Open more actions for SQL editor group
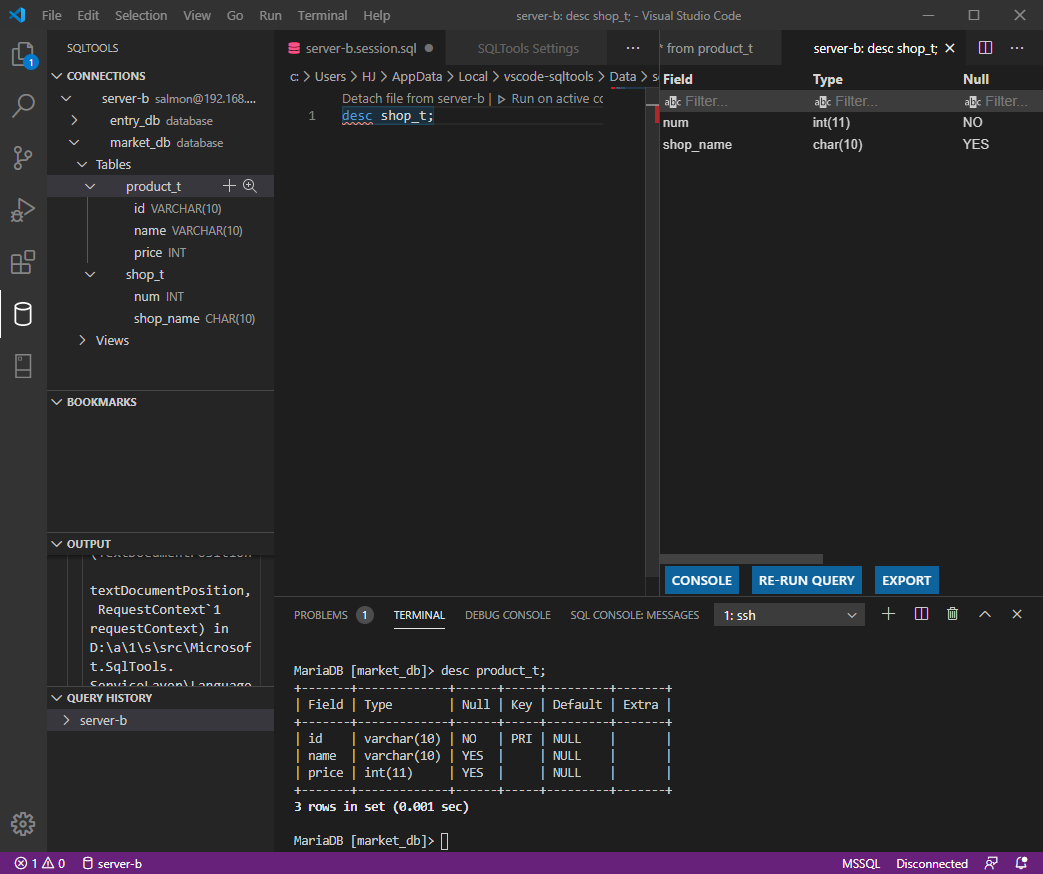 633,48
